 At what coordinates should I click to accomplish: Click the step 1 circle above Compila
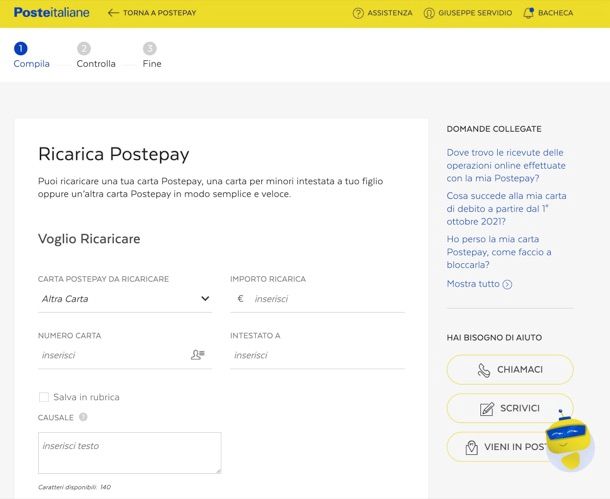point(21,49)
